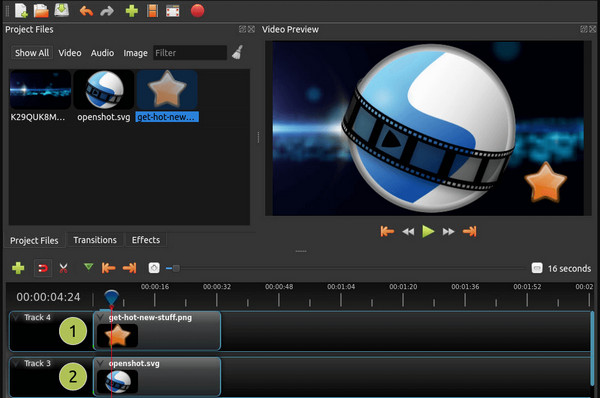Toggle the snapping magnet tool
The height and width of the screenshot is (398, 600).
click(43, 268)
